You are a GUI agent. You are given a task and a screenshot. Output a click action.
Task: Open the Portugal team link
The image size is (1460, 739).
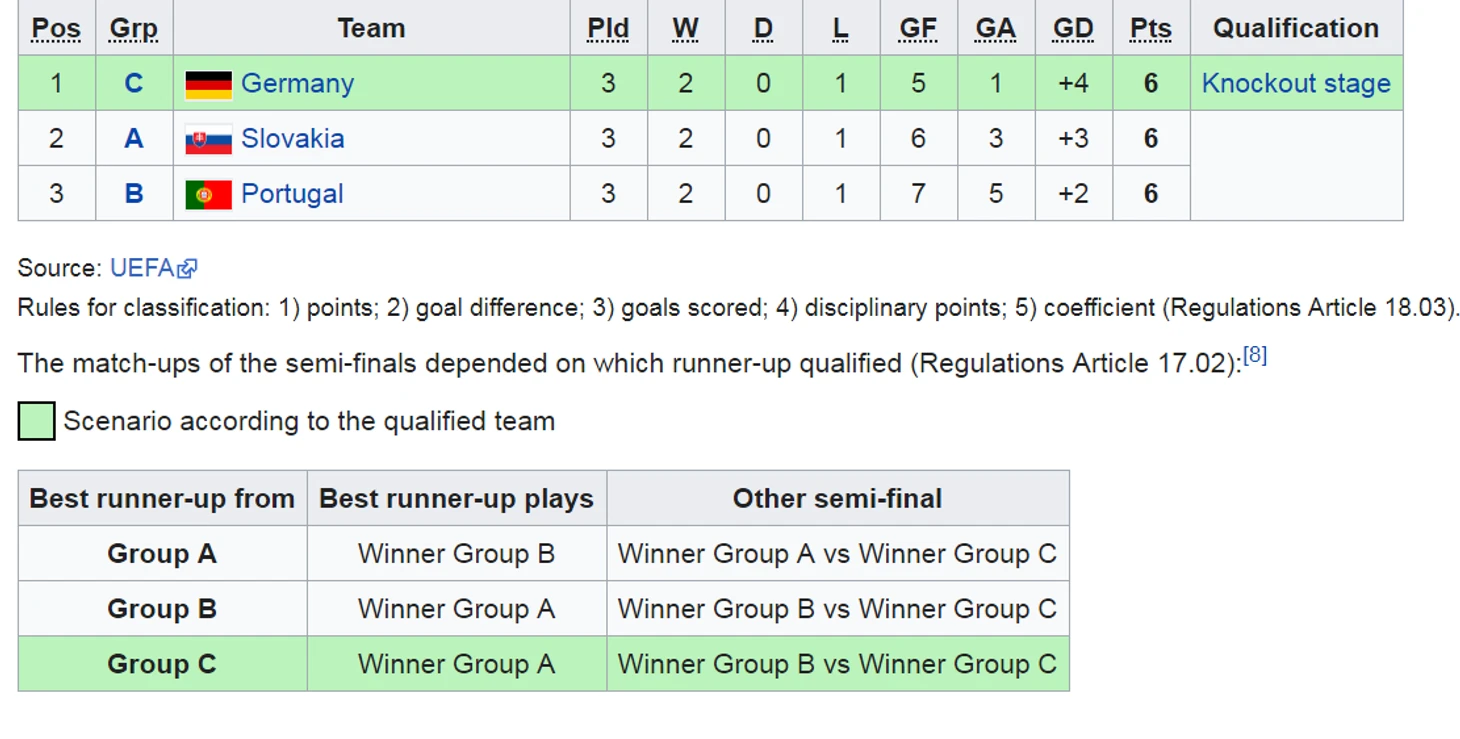pyautogui.click(x=292, y=193)
